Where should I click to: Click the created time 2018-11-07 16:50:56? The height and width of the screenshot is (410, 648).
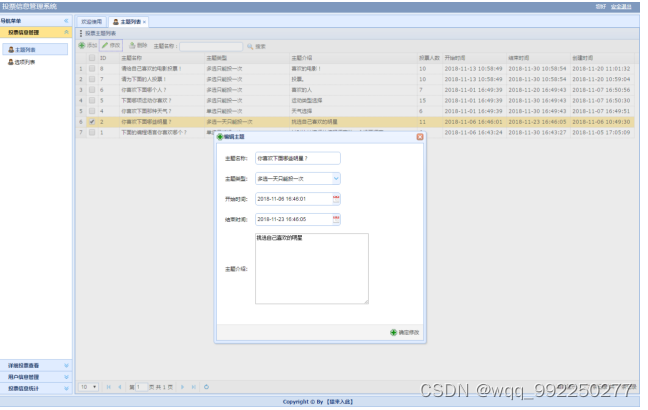click(601, 90)
